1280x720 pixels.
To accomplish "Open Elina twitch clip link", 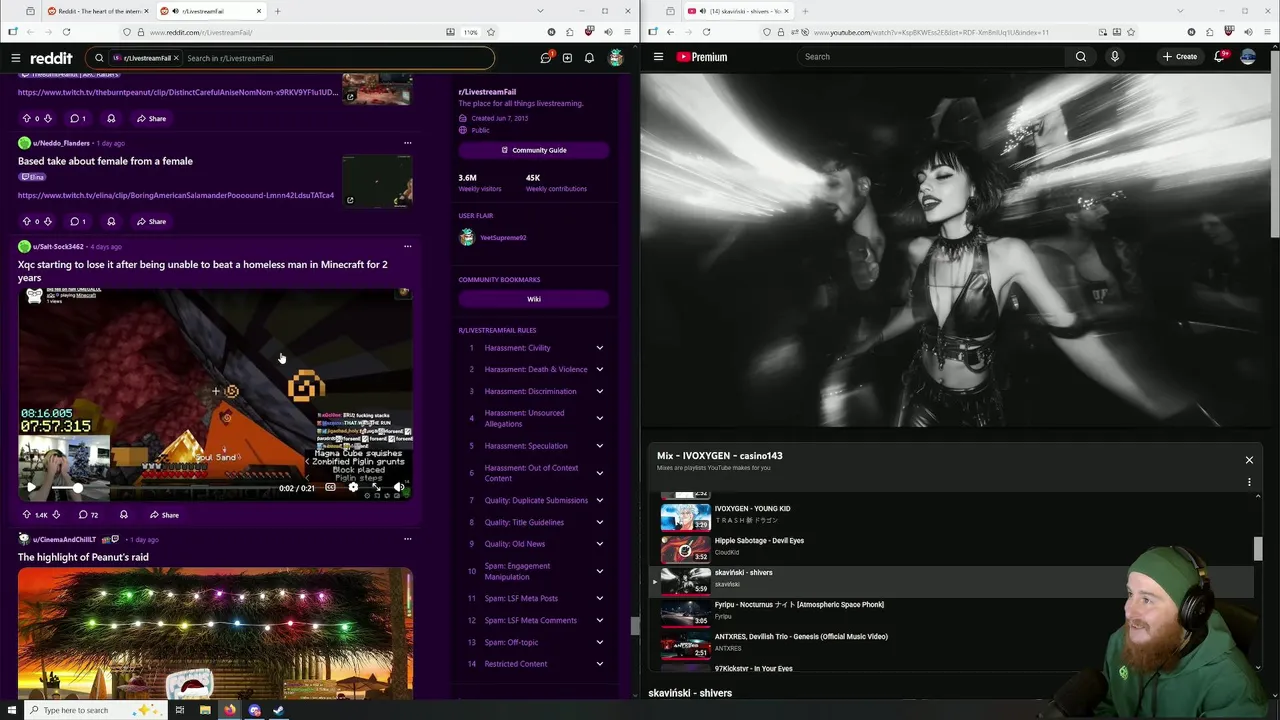I will pyautogui.click(x=176, y=196).
